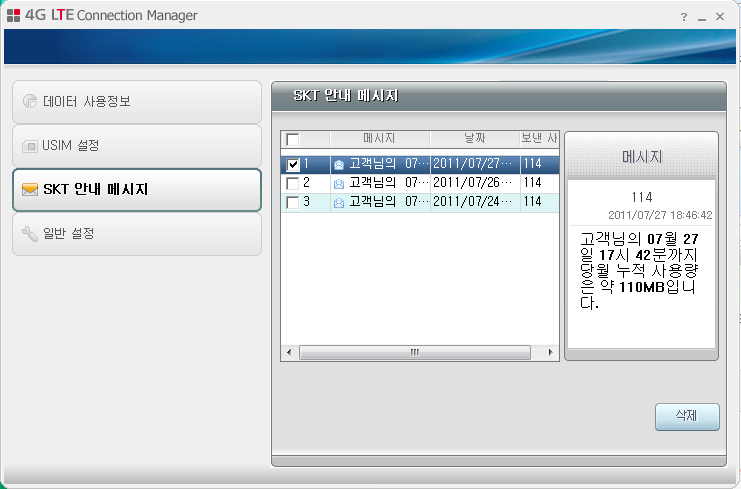This screenshot has width=741, height=489.
Task: Click opened-mail icon in message row 3
Action: (339, 202)
